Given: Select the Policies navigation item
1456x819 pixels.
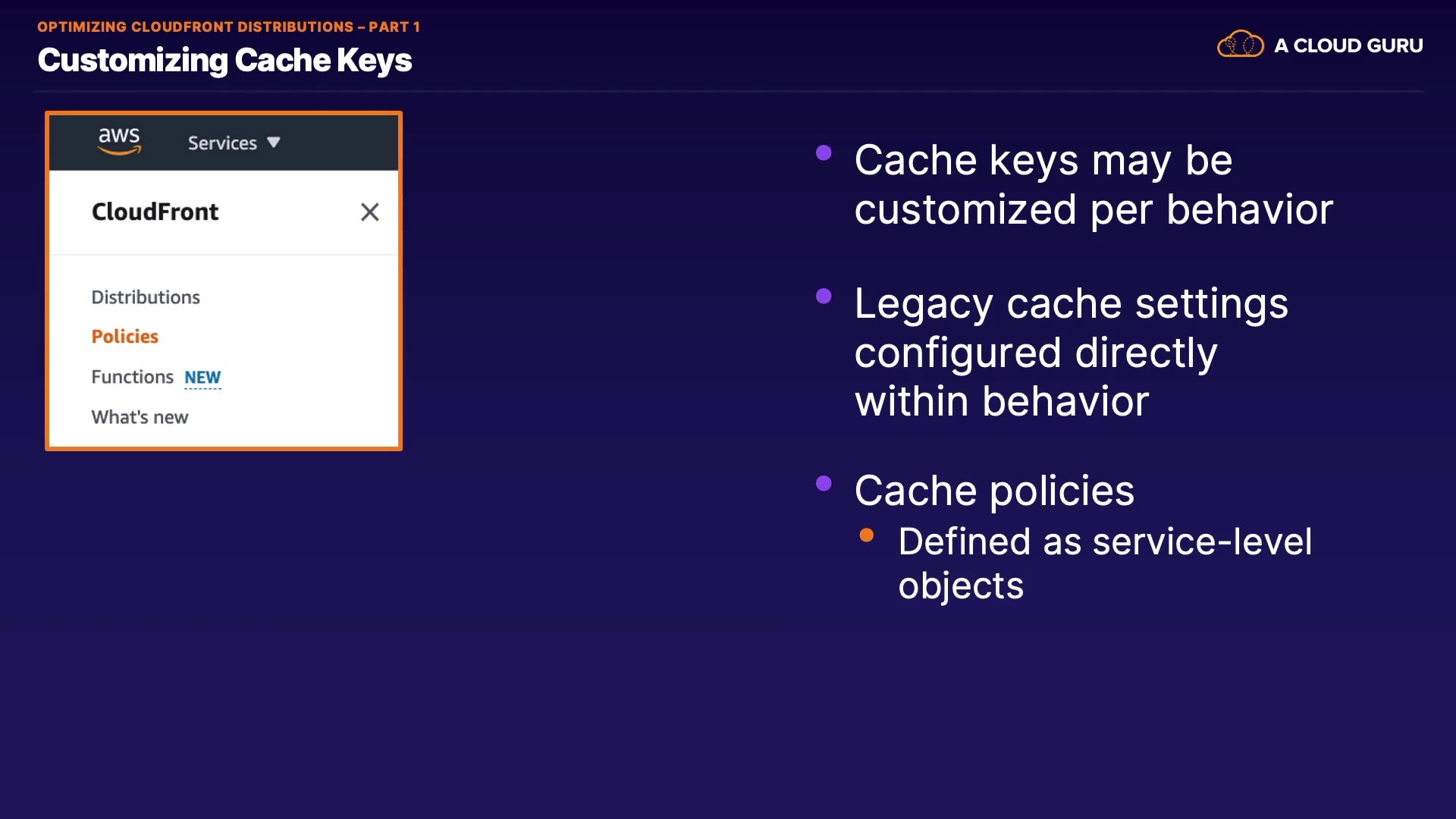Looking at the screenshot, I should tap(125, 337).
